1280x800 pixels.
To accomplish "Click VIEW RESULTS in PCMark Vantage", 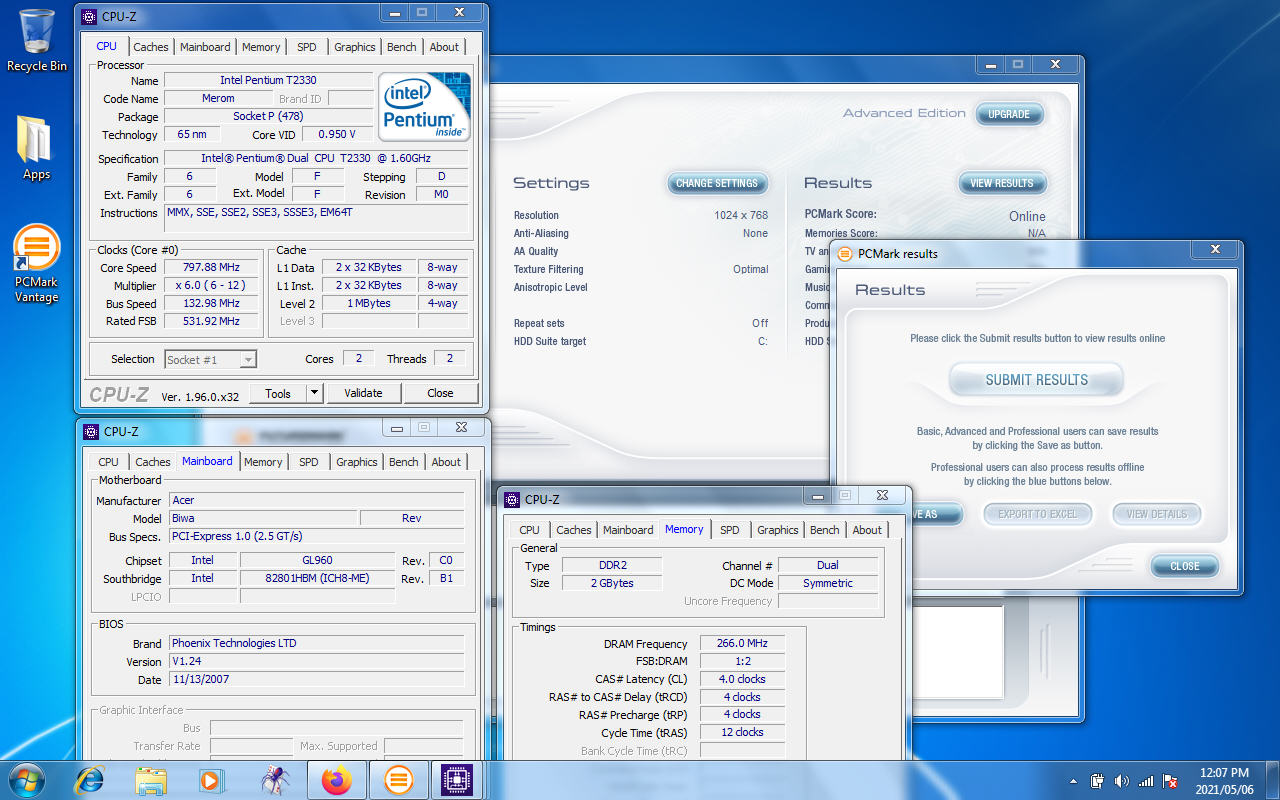I will tap(1002, 183).
